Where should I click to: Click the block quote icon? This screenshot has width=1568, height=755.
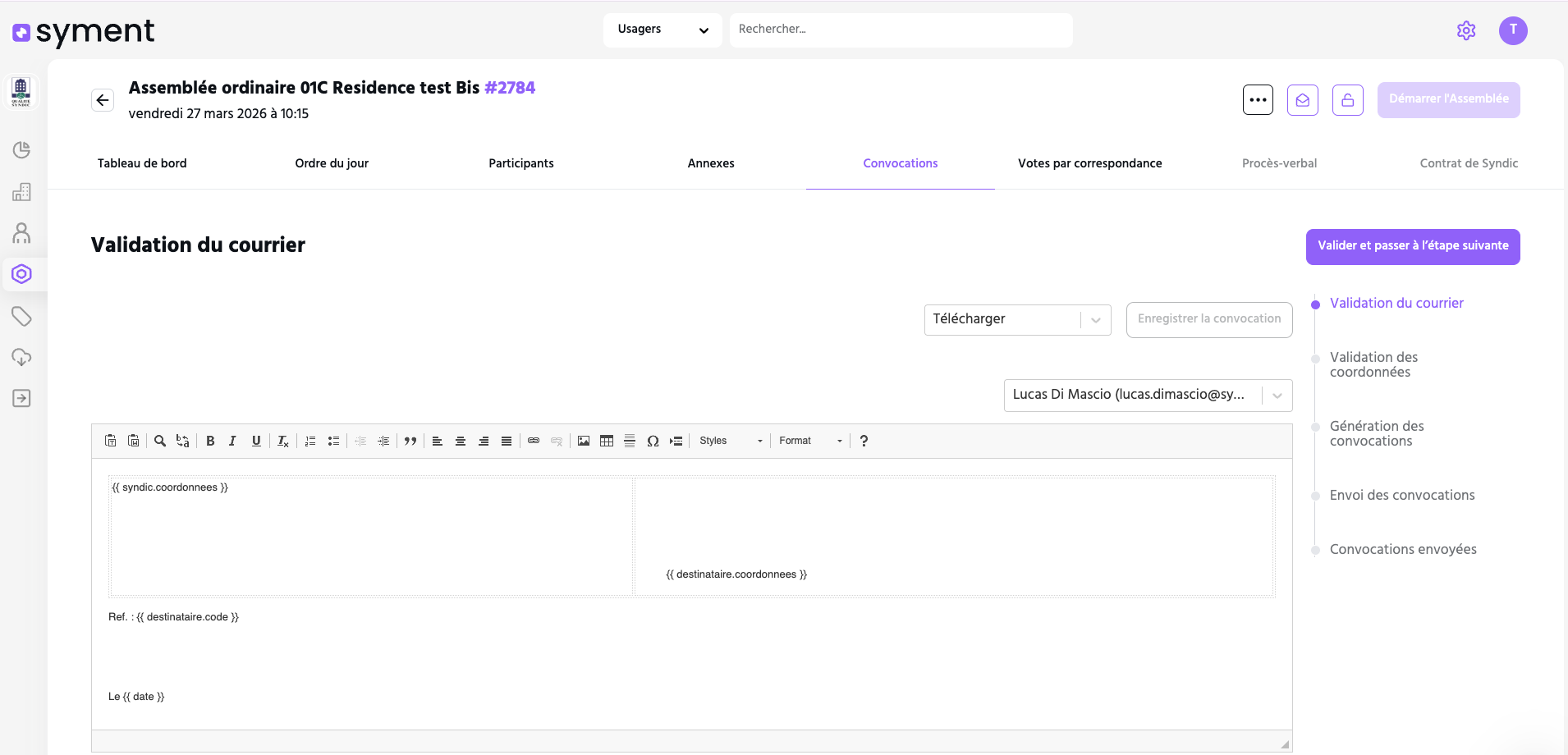(410, 441)
